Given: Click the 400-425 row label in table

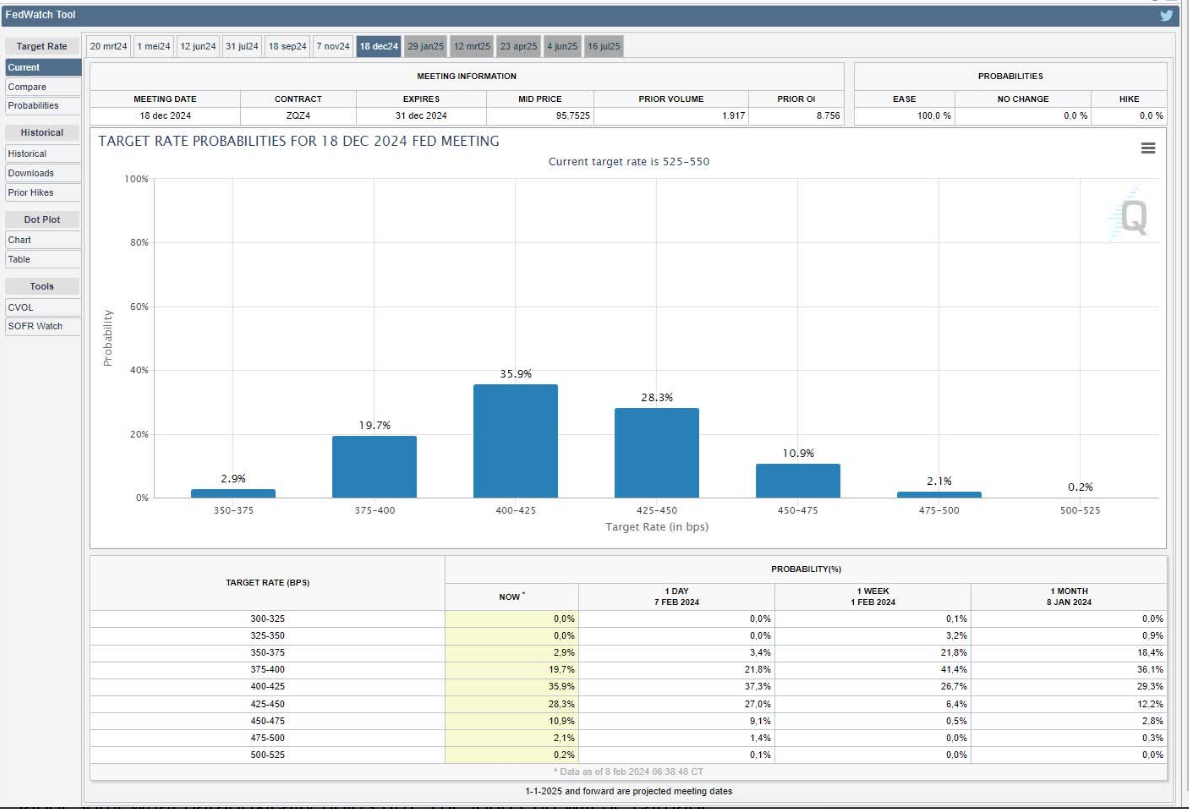Looking at the screenshot, I should (x=268, y=687).
